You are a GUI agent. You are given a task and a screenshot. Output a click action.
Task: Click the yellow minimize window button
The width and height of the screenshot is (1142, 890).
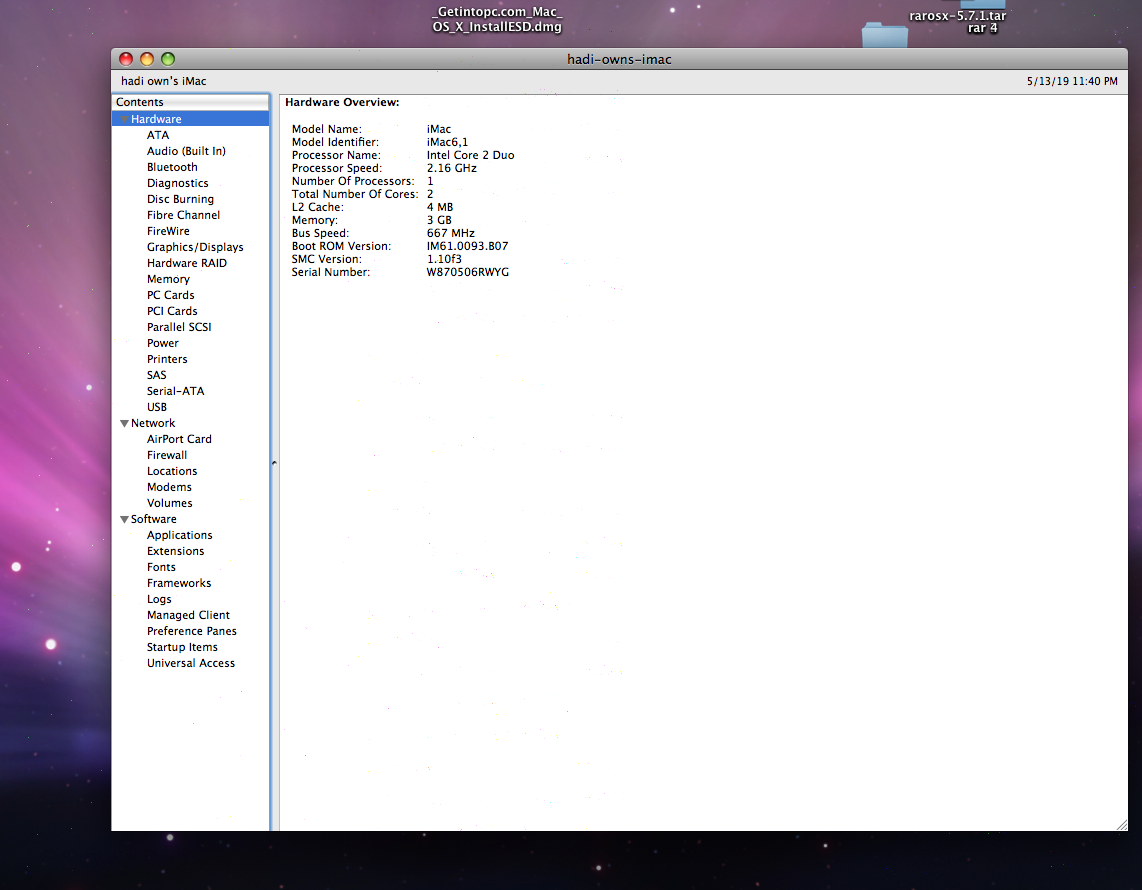147,59
